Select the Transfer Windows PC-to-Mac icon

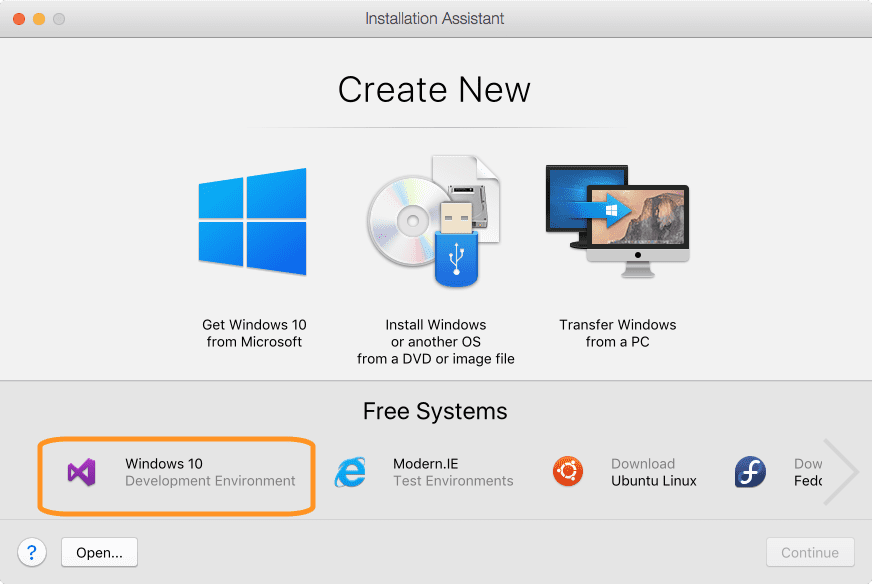pos(617,221)
